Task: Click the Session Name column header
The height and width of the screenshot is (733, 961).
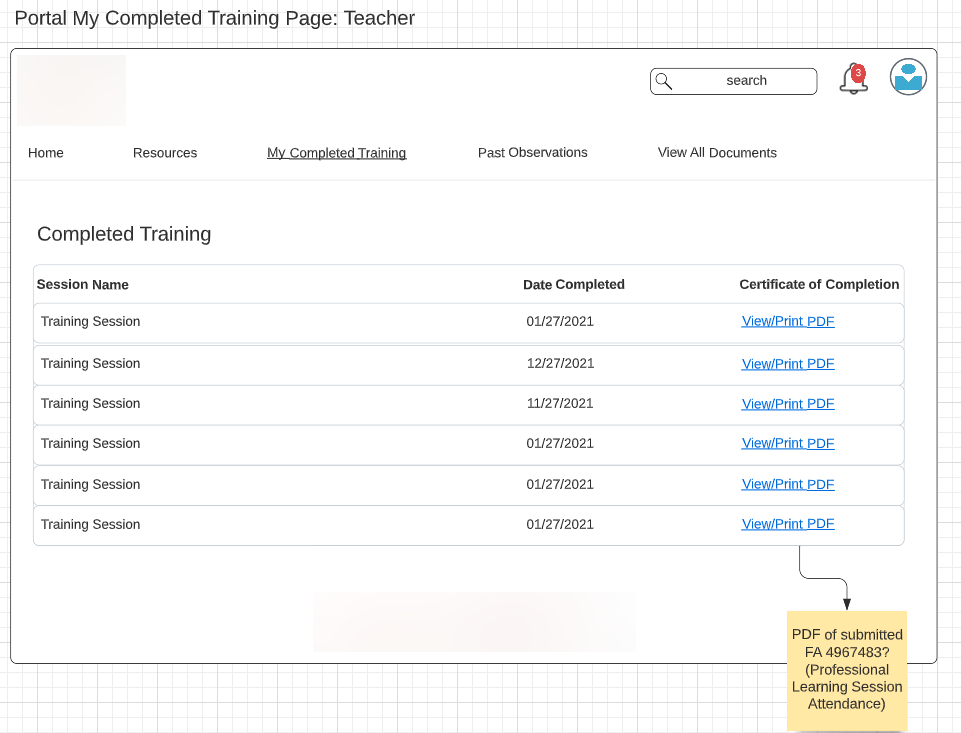Action: coord(83,285)
